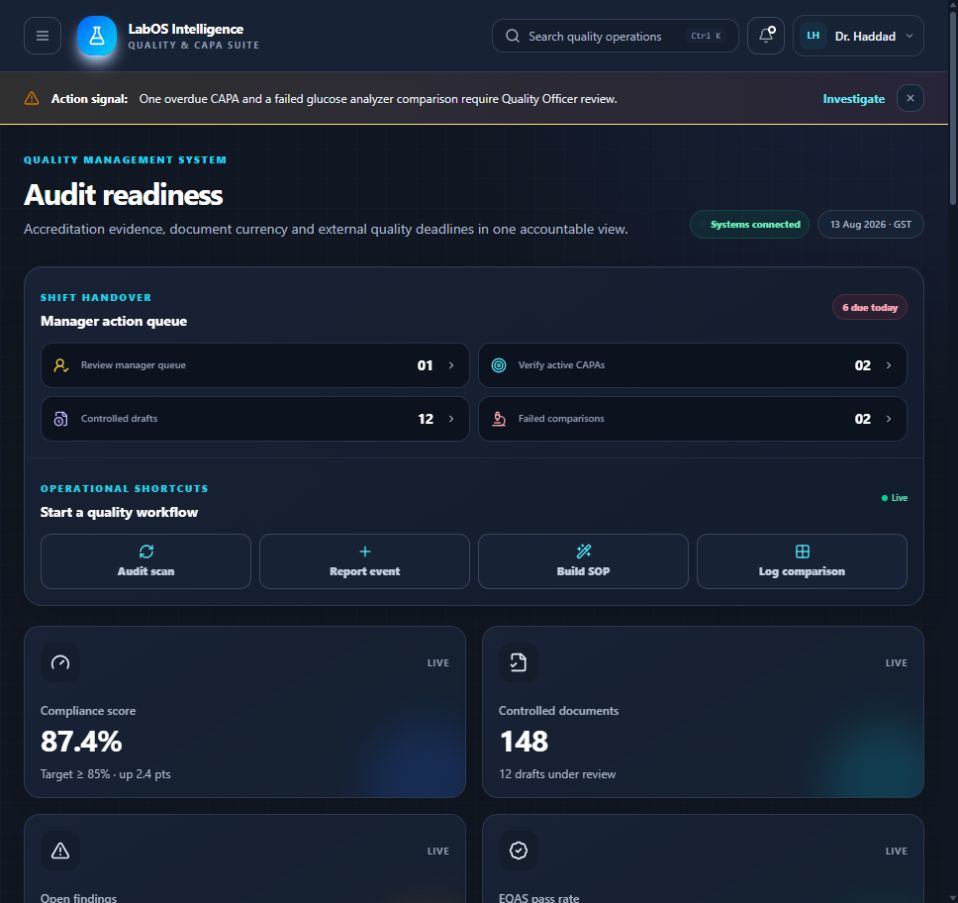Image resolution: width=958 pixels, height=903 pixels.
Task: Click the Audit scan refresh icon
Action: [x=146, y=552]
